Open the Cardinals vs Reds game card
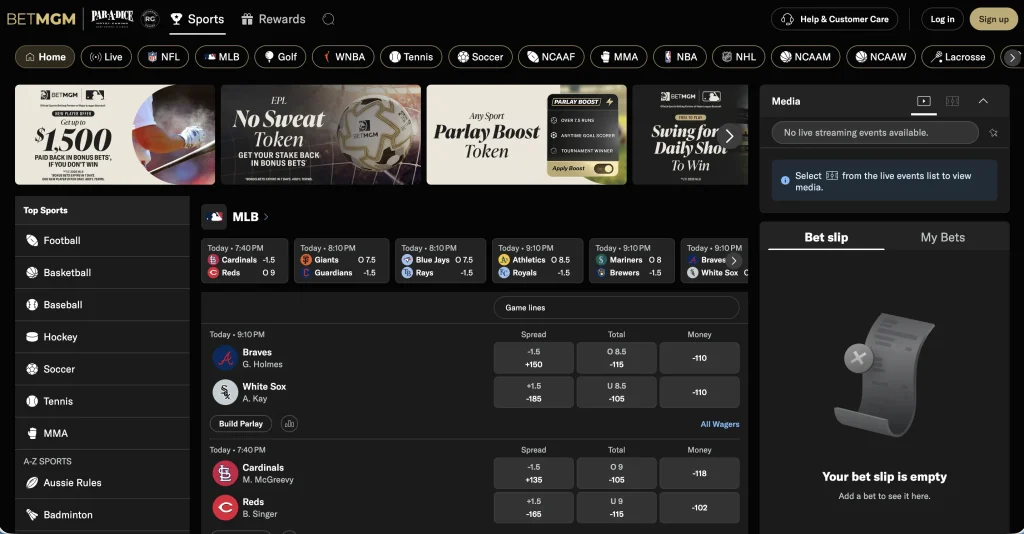 (x=244, y=260)
